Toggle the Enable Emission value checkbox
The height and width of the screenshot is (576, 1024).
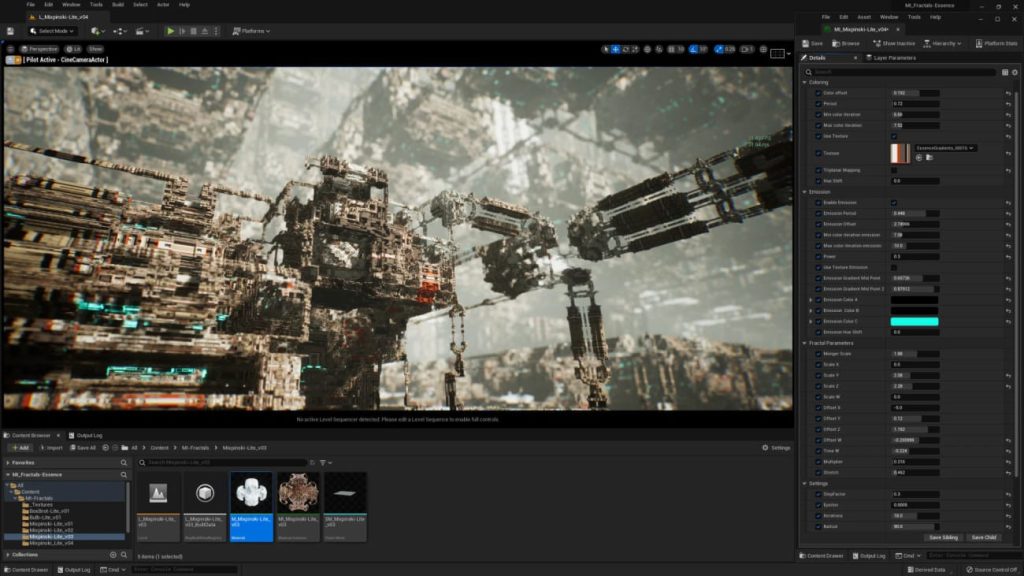click(894, 202)
